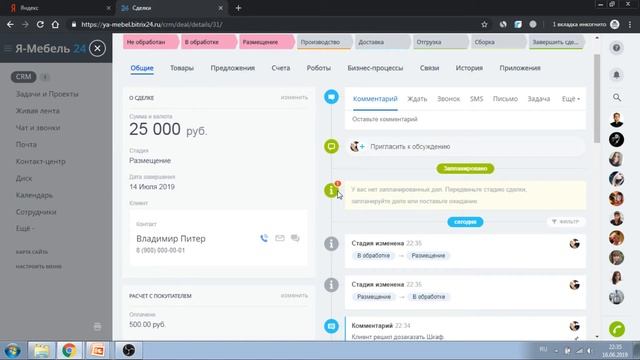Open browser menu three dots
Viewport: 640px width, 360px height.
pos(630,24)
